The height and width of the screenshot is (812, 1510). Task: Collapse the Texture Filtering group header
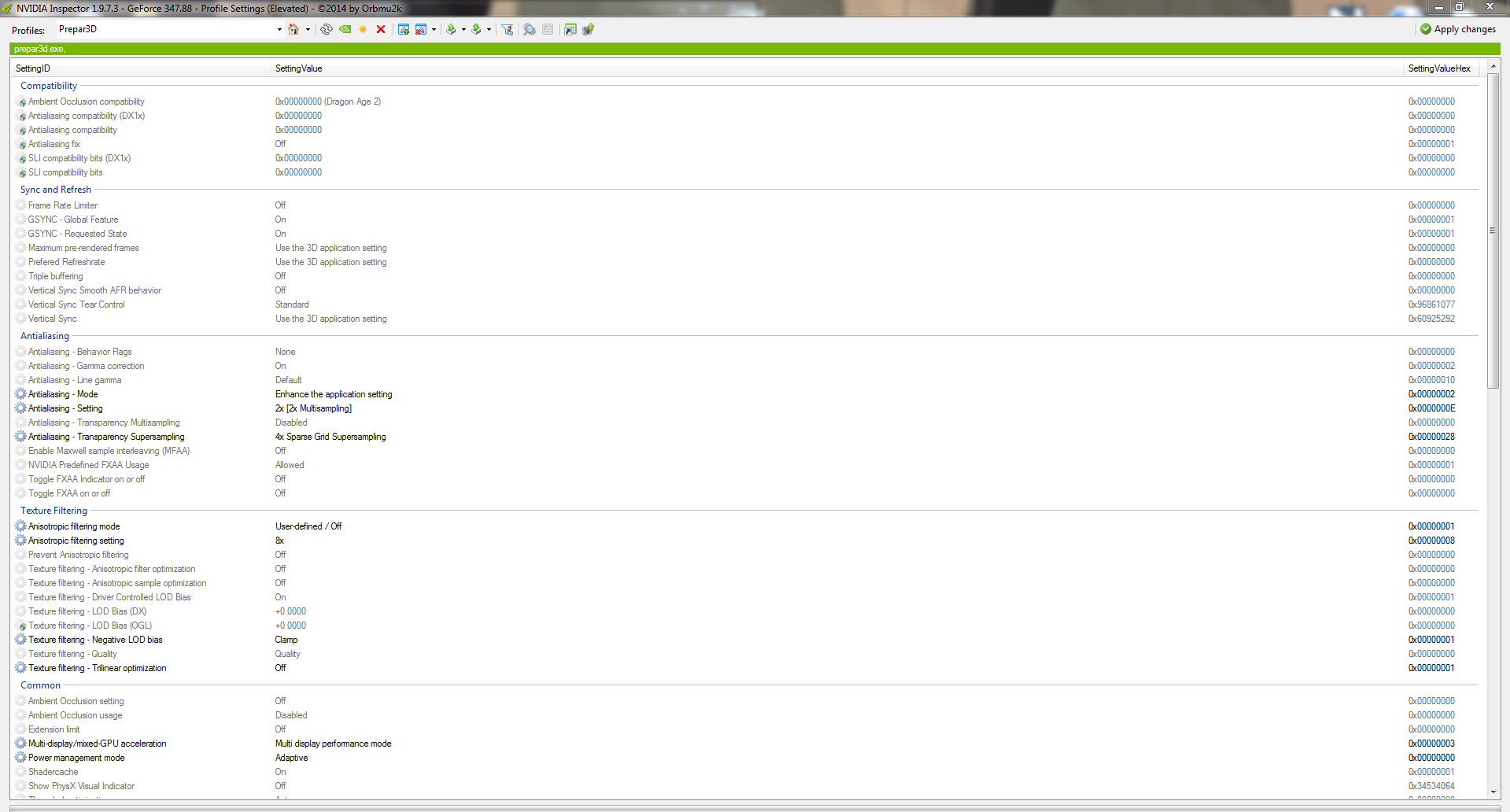(54, 511)
